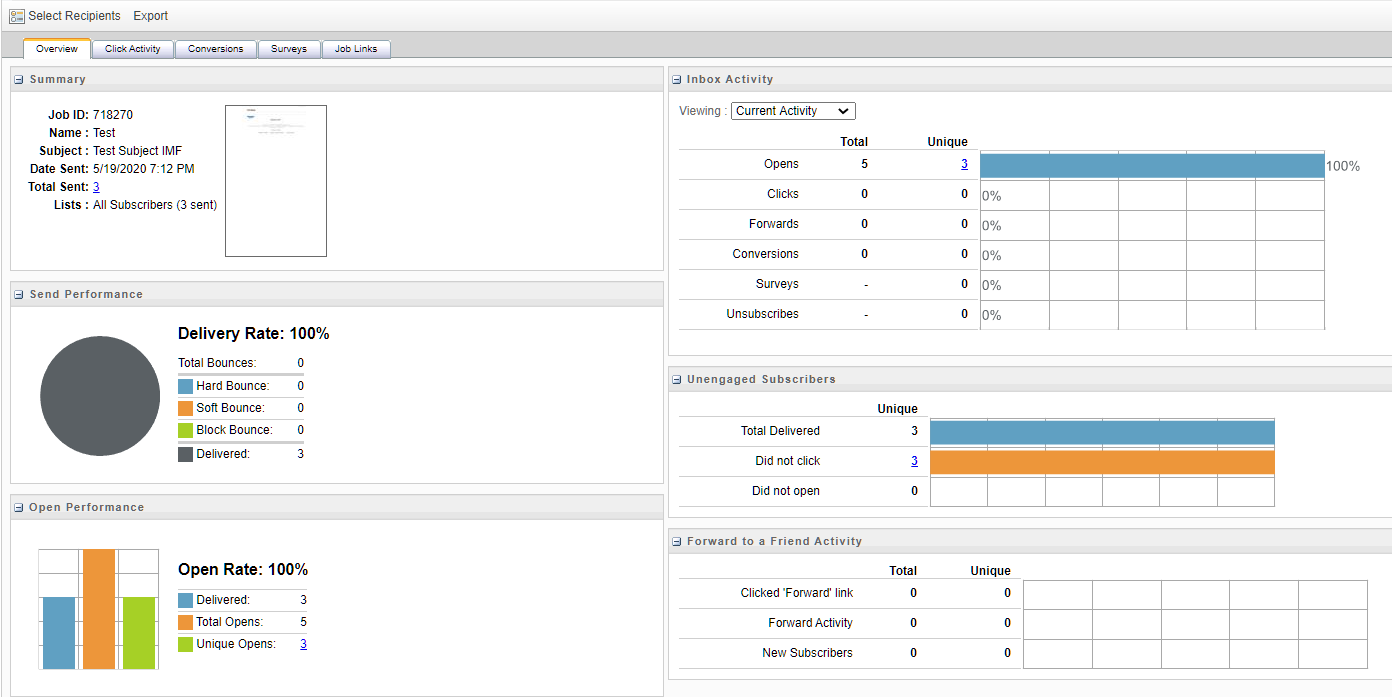Collapse the Send Performance panel

tap(19, 295)
